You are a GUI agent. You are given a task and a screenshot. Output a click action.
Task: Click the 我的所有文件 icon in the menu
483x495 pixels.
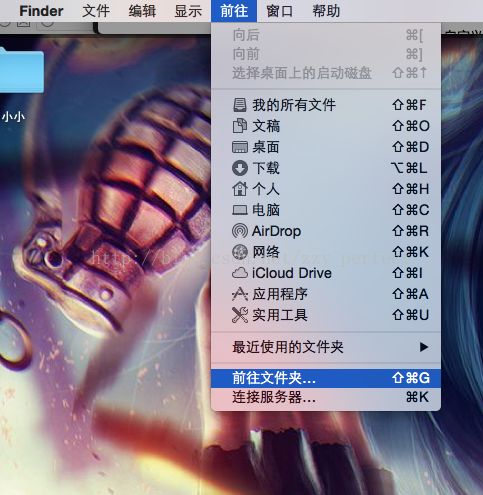tap(240, 105)
